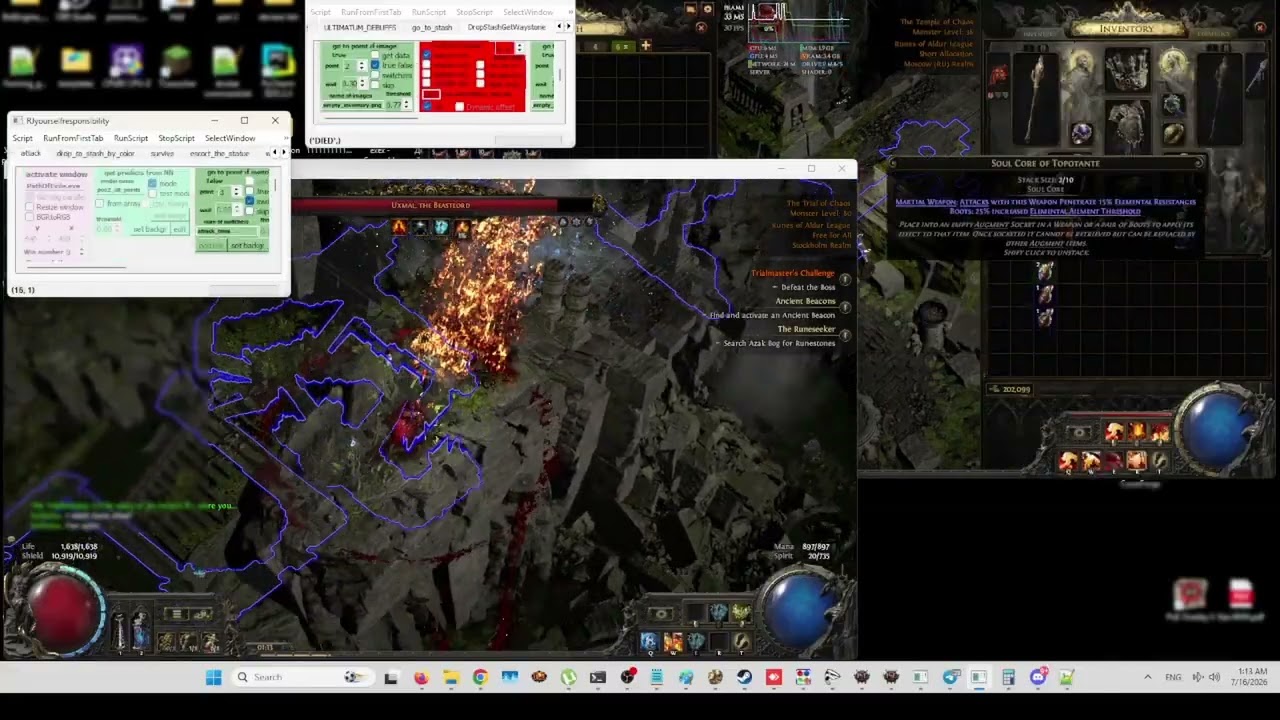Viewport: 1280px width, 720px height.
Task: Toggle the Dynamic offset checkbox
Action: click(459, 106)
